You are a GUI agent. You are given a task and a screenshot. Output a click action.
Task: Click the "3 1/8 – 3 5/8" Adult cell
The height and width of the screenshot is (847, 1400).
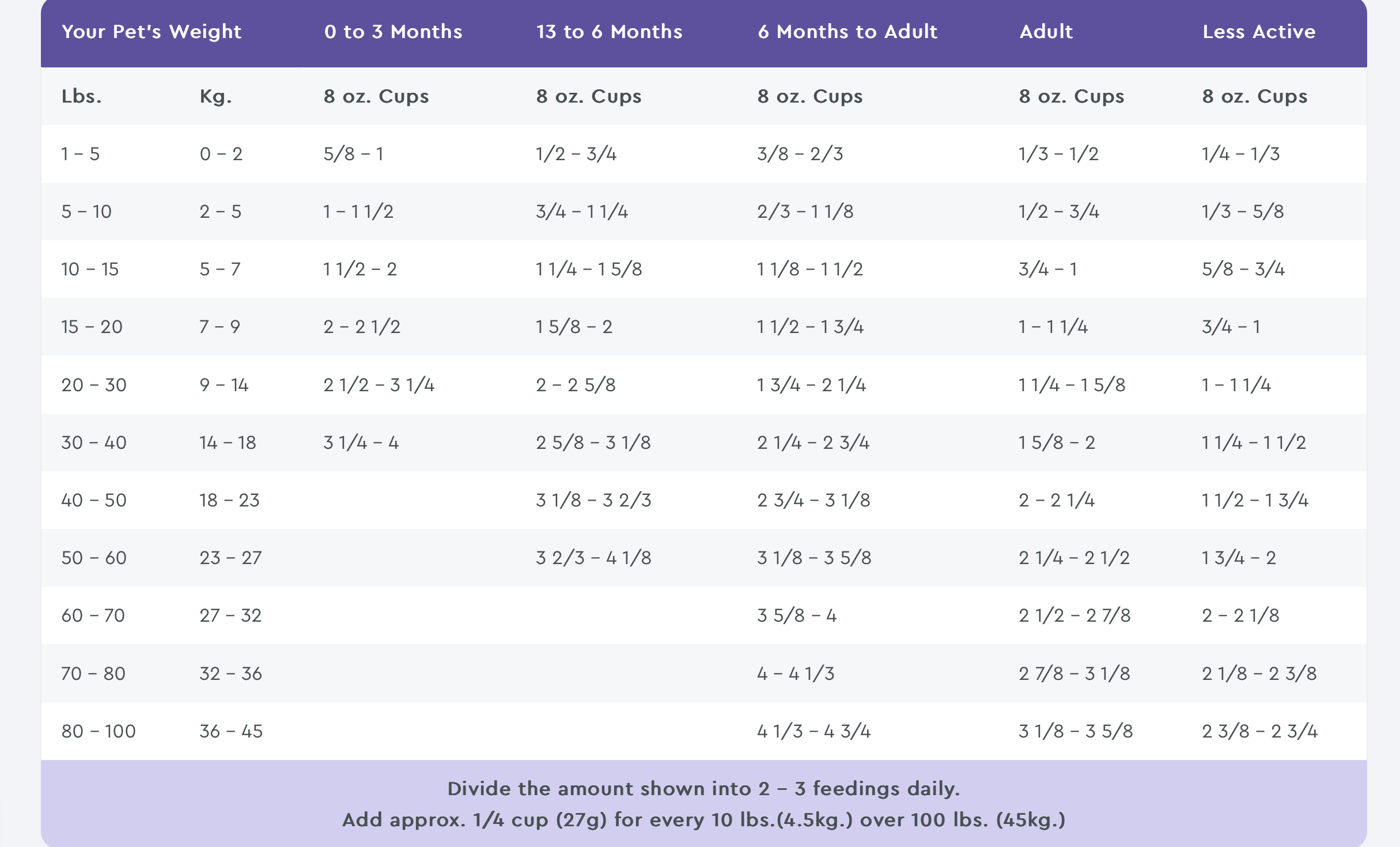tap(1076, 731)
